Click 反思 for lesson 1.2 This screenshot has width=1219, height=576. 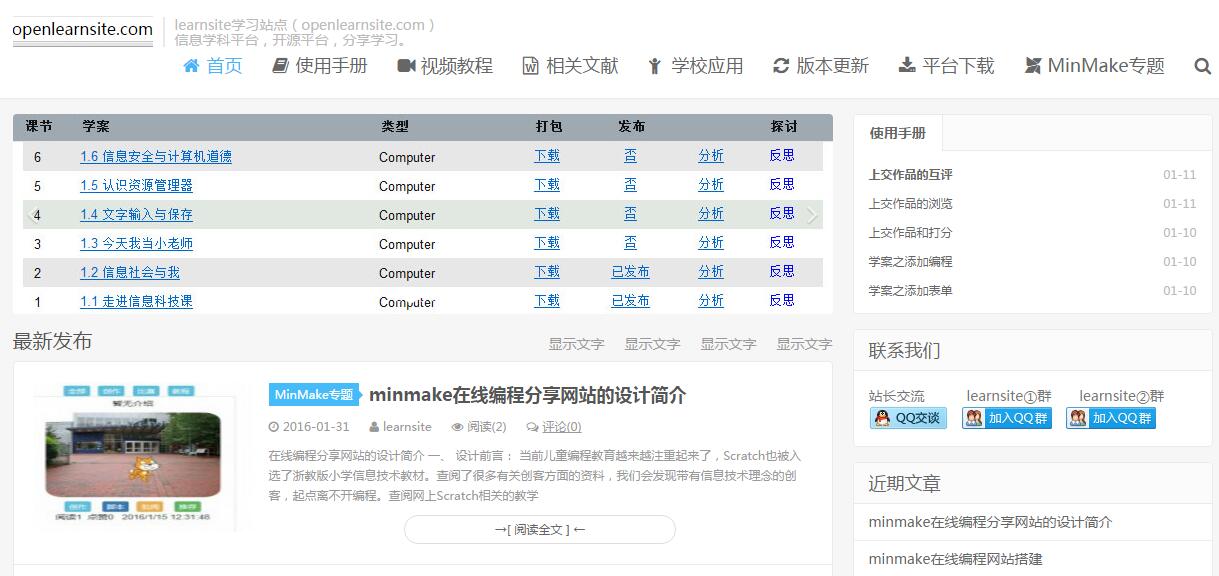[782, 272]
